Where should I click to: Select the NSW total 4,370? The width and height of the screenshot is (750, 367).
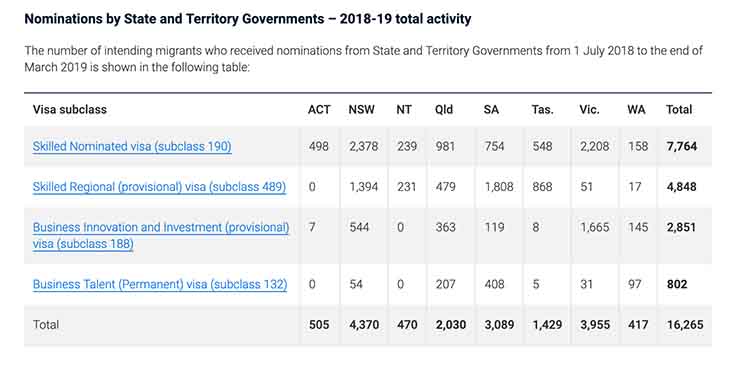[x=364, y=325]
